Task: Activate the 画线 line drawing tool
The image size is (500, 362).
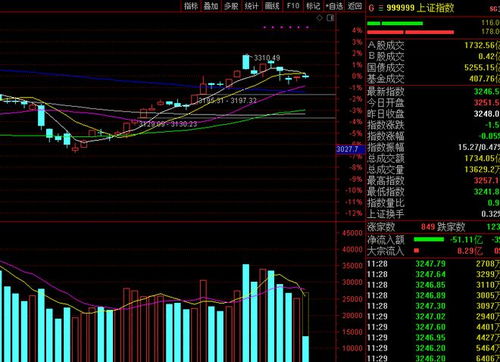Action: coord(272,6)
